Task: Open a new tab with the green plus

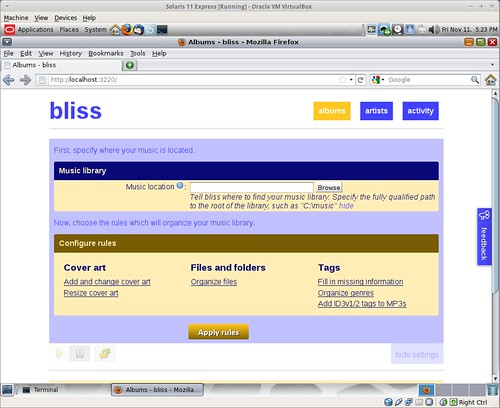Action: [x=130, y=65]
